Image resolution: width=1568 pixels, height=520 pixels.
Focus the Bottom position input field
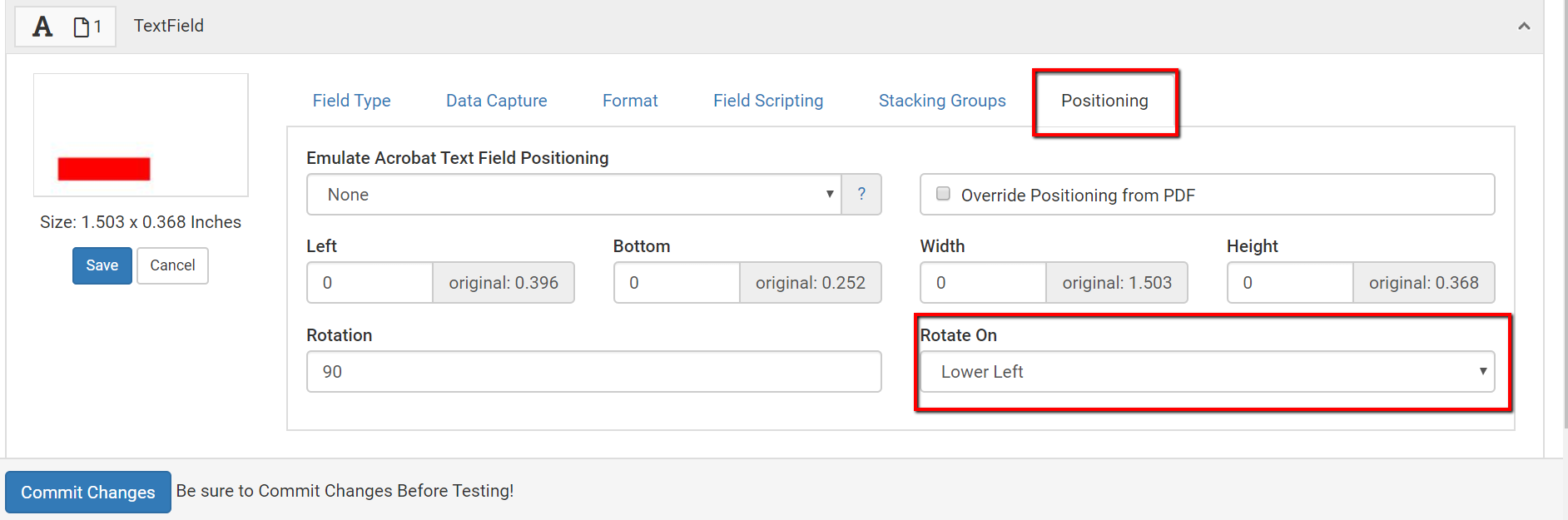[677, 283]
